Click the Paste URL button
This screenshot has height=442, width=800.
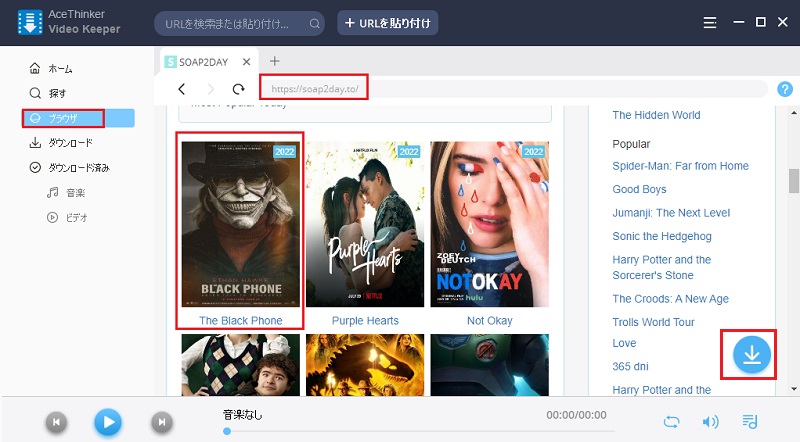(388, 23)
